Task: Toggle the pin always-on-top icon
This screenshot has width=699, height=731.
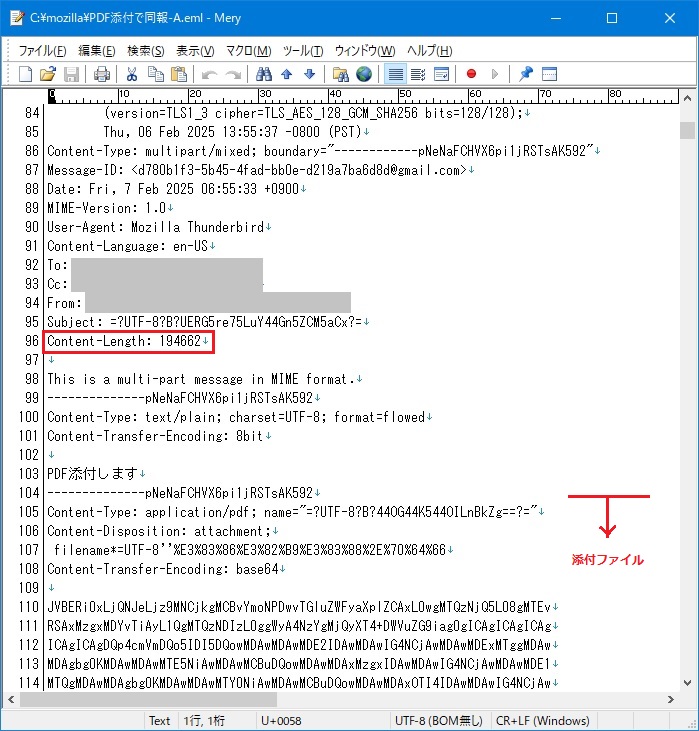Action: pyautogui.click(x=525, y=74)
